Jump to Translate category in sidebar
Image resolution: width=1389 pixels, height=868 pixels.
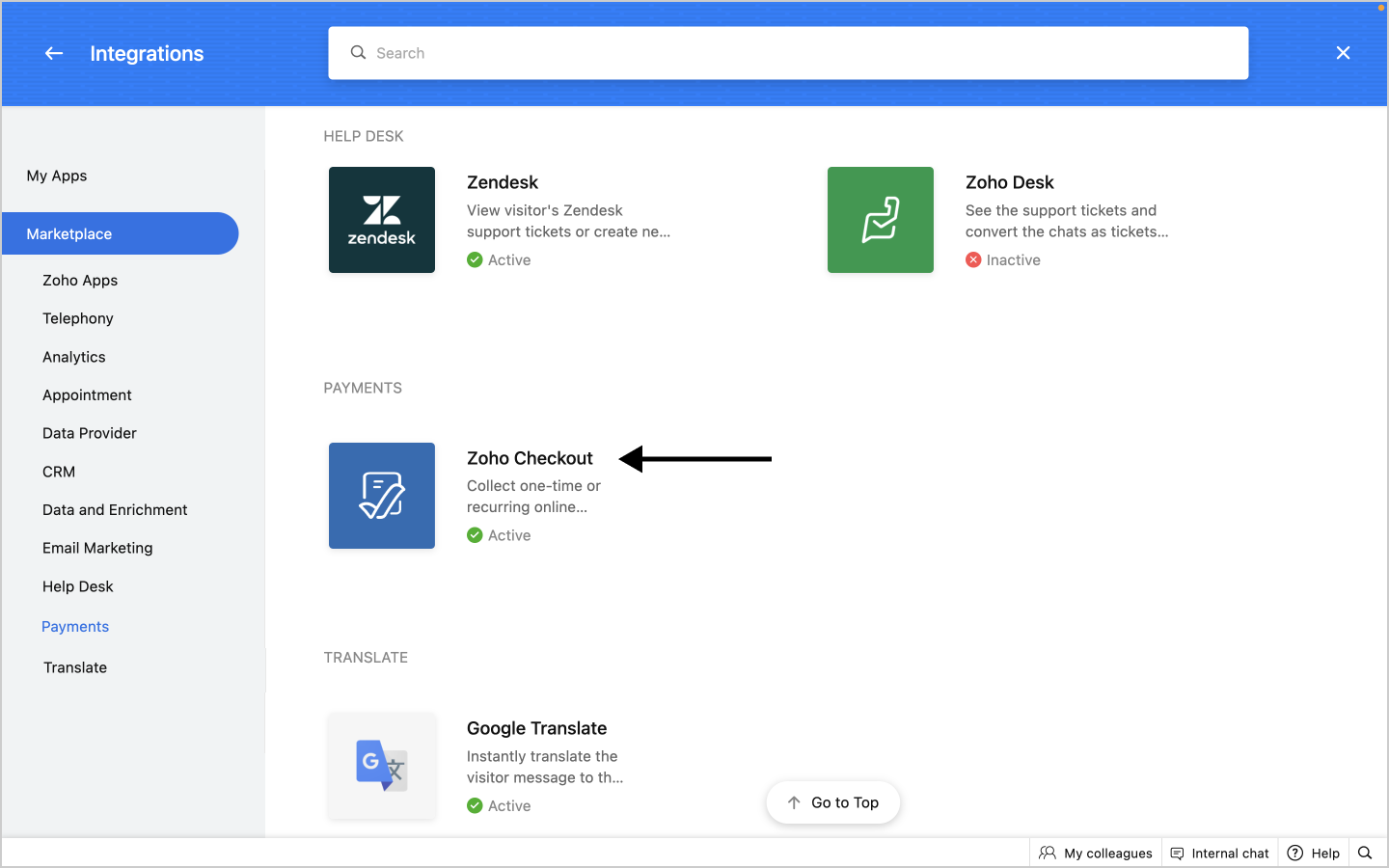tap(75, 667)
